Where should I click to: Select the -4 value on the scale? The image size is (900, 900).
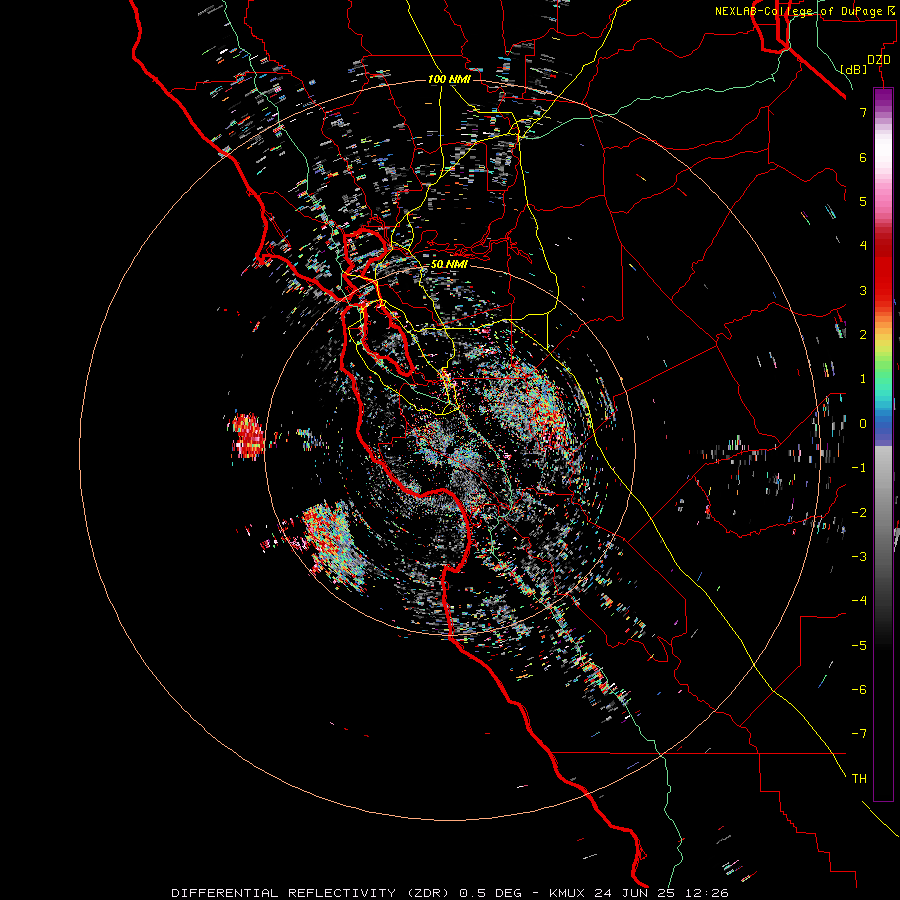click(x=859, y=600)
